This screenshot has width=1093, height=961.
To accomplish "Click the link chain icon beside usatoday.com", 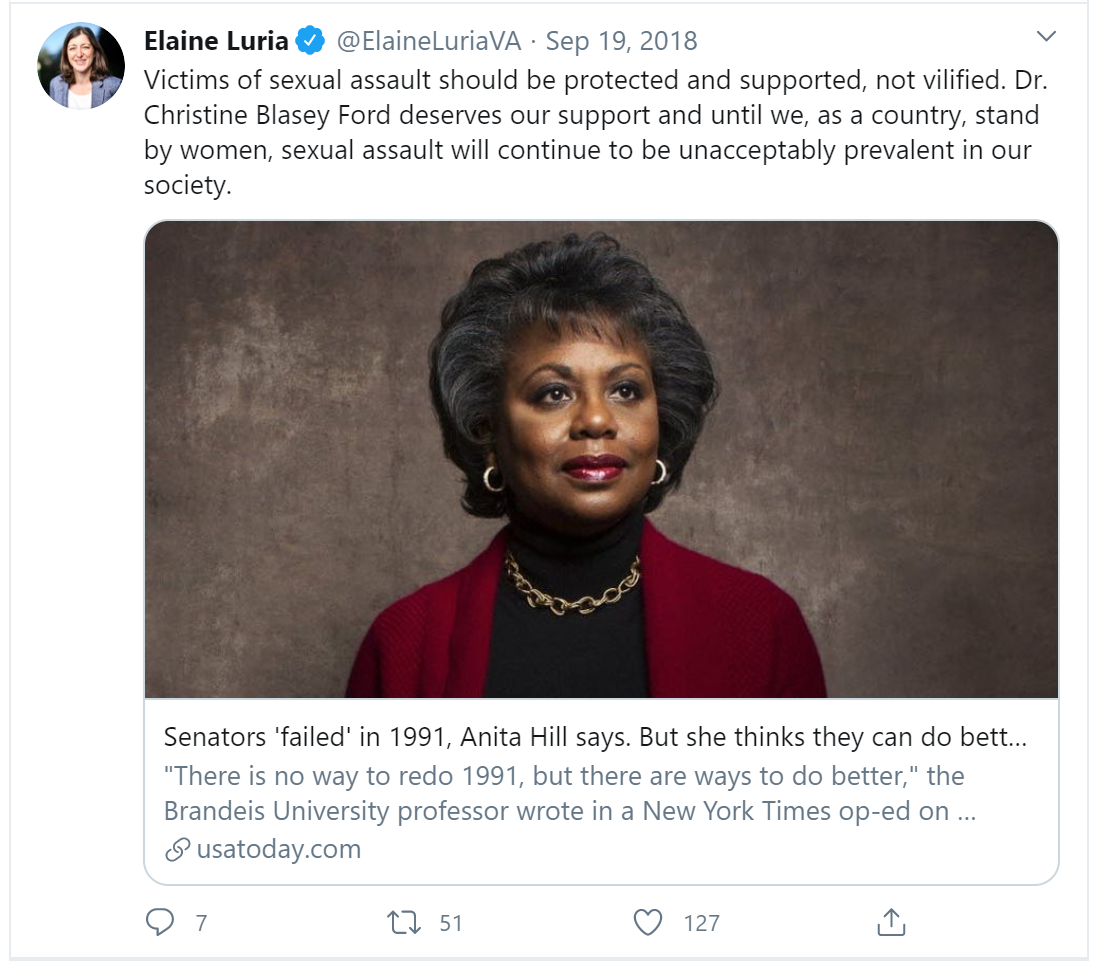I will (177, 848).
